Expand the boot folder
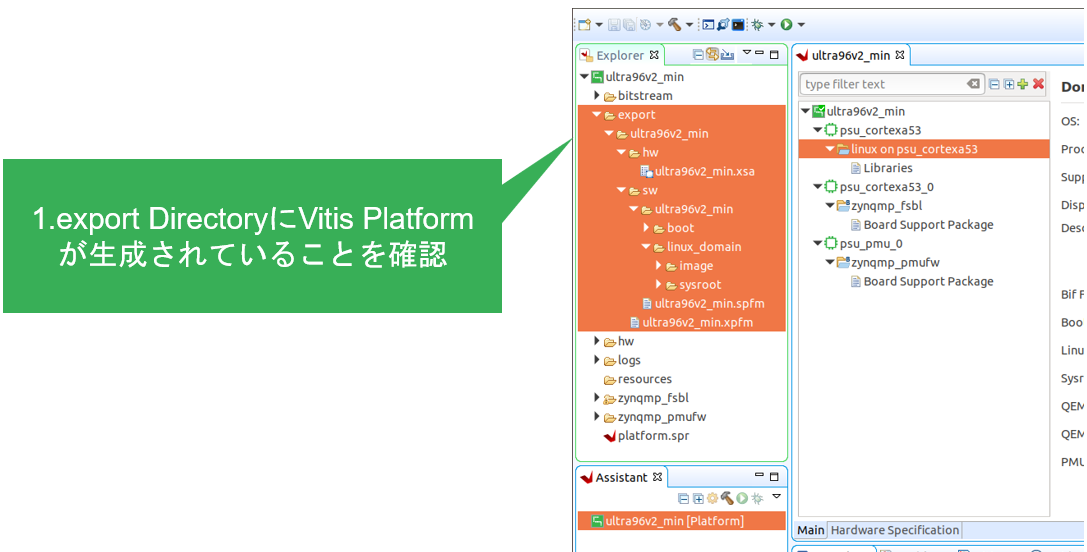This screenshot has height=552, width=1087. 647,227
